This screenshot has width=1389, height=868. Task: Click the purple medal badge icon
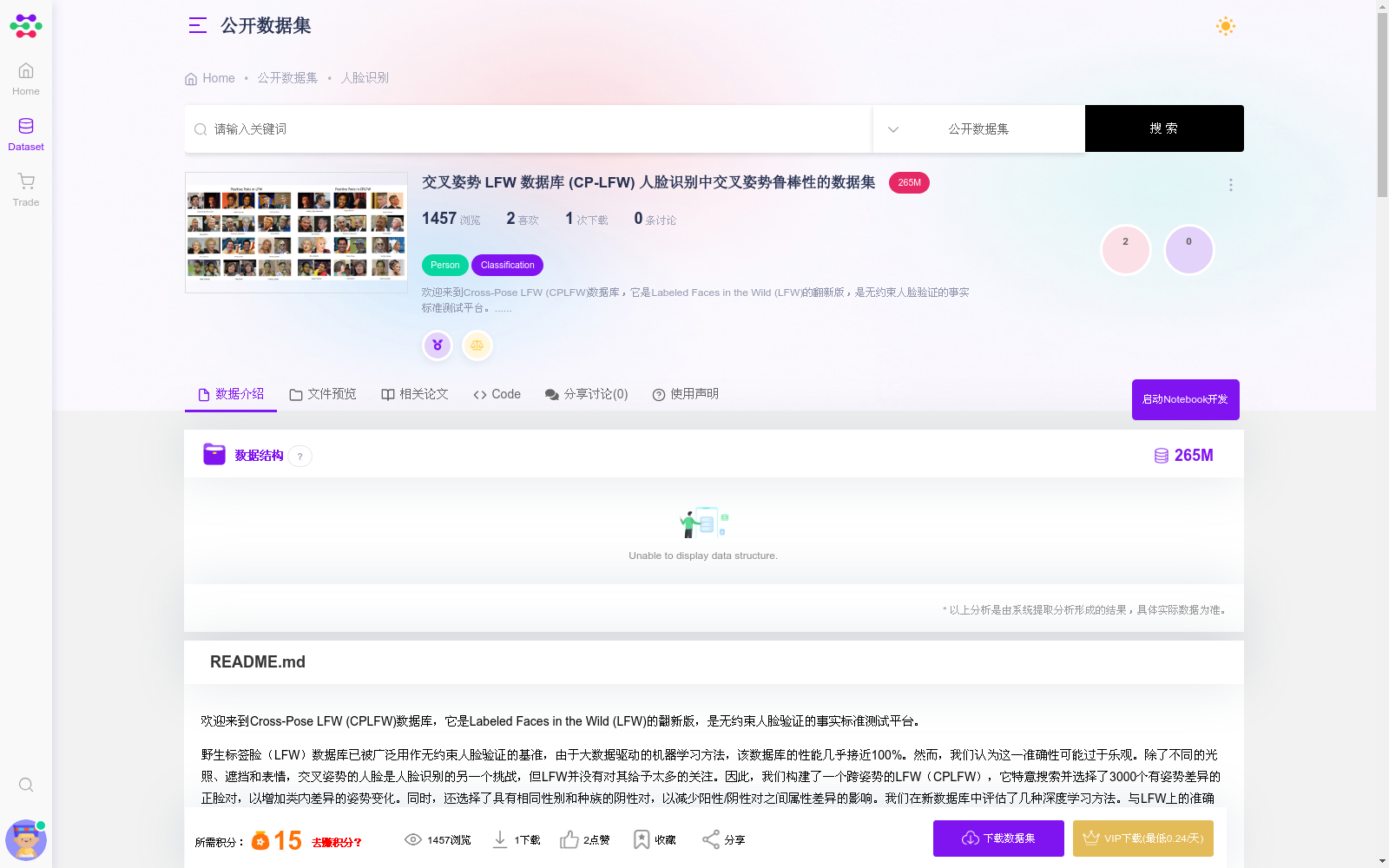(438, 345)
